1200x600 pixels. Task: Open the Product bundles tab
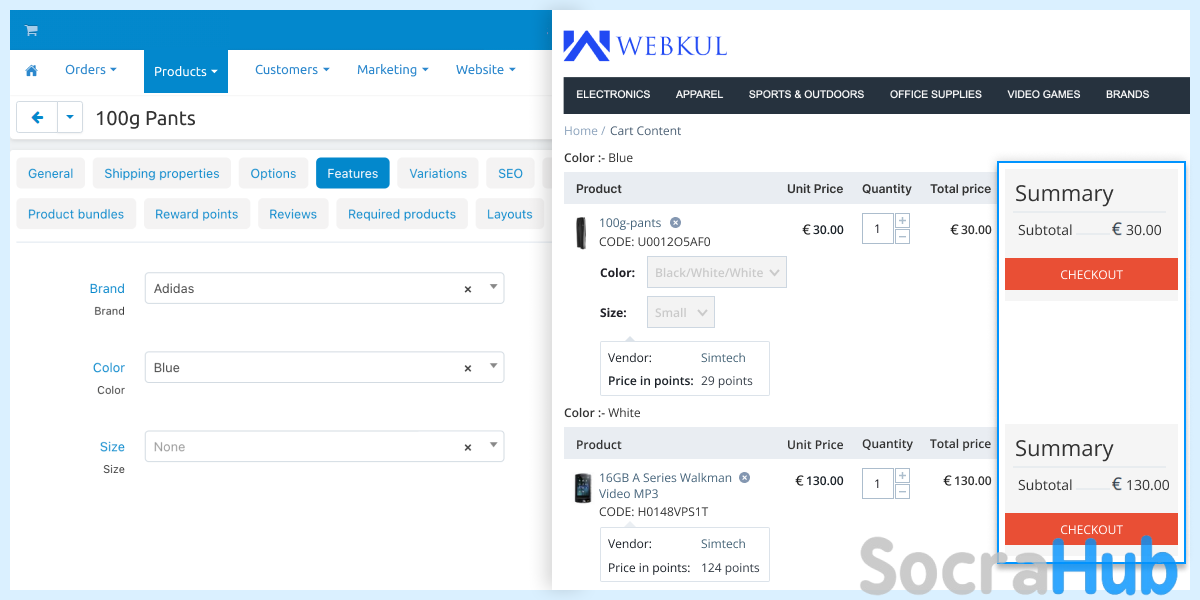[76, 214]
